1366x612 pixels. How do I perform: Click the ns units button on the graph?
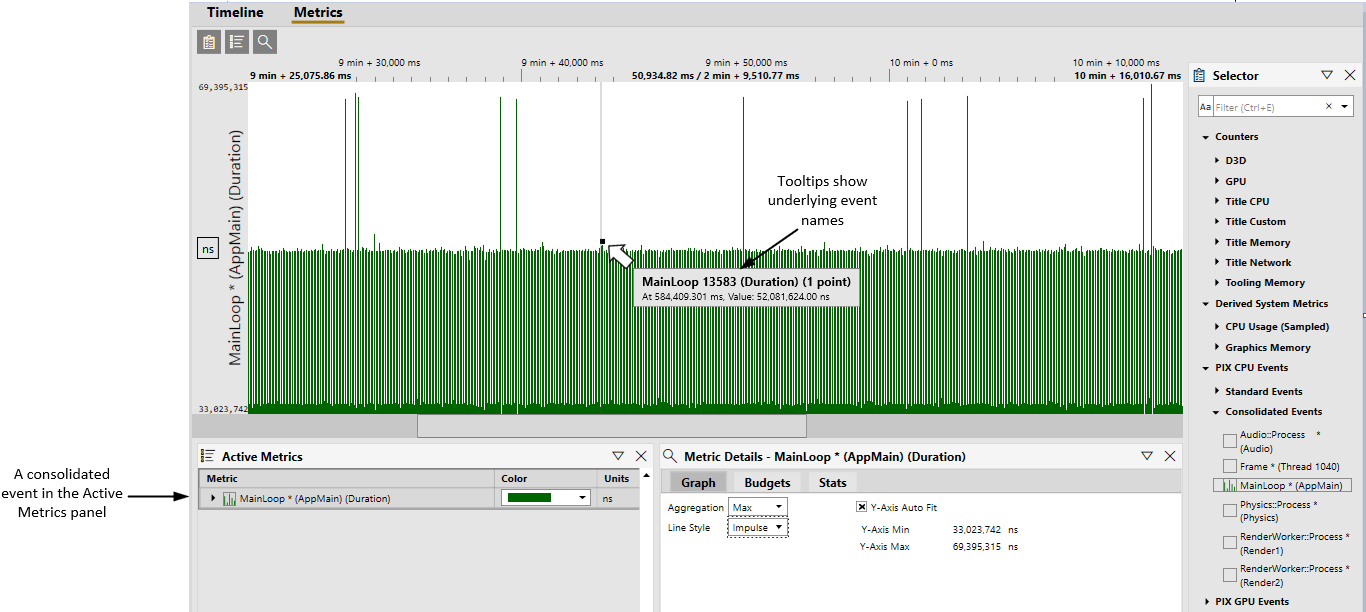pyautogui.click(x=208, y=249)
